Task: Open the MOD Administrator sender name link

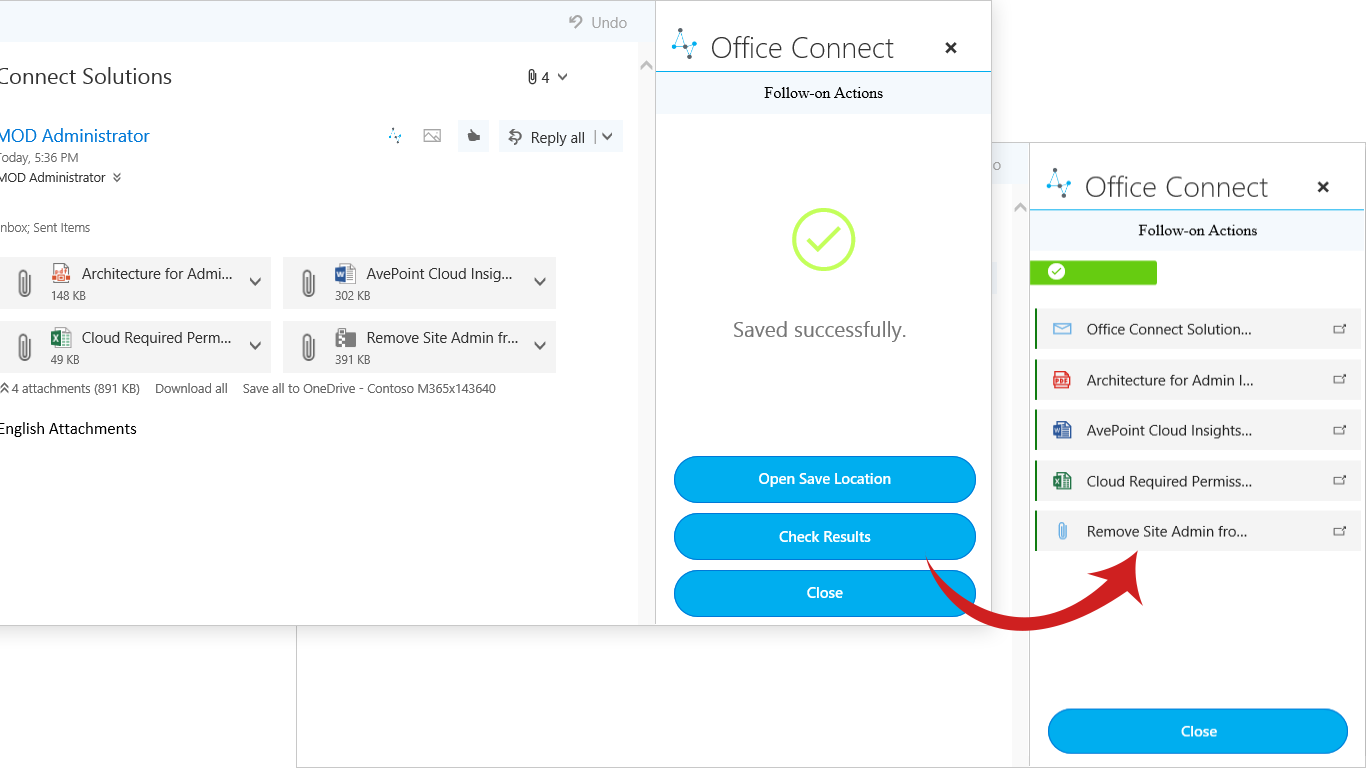Action: pyautogui.click(x=74, y=136)
